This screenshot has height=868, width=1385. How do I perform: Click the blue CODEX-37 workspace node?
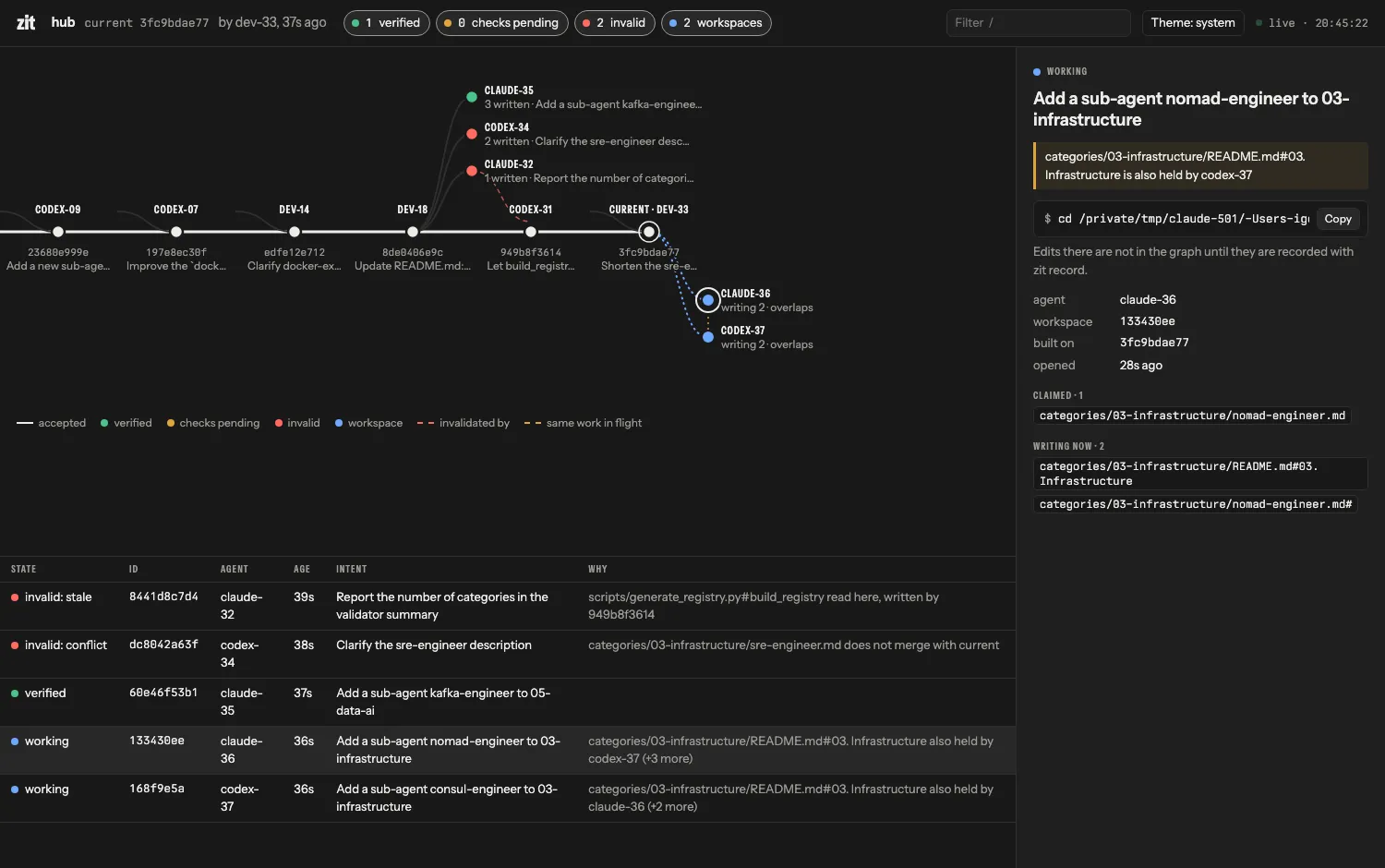pyautogui.click(x=708, y=337)
